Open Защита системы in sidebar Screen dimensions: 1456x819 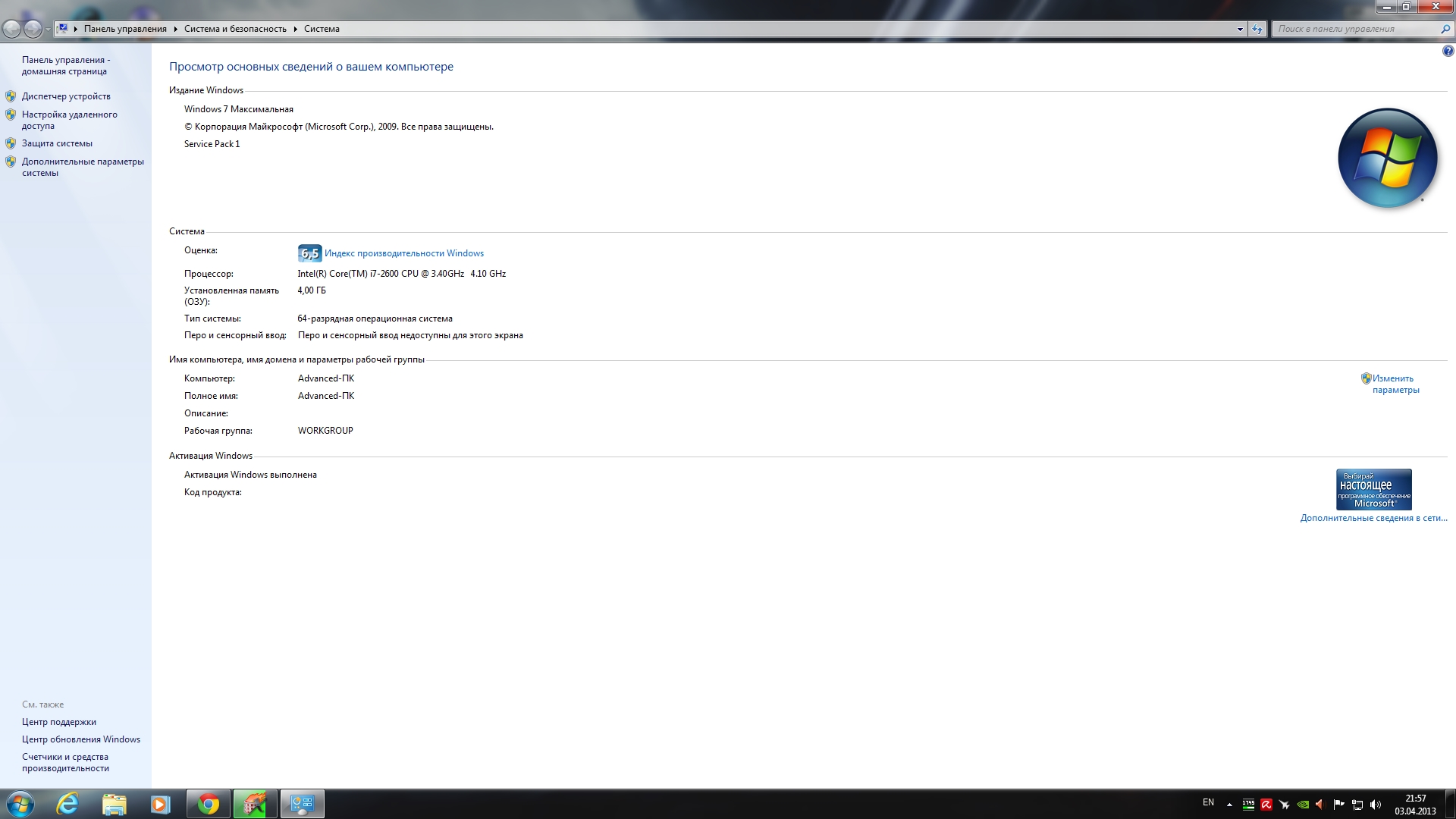pos(57,143)
